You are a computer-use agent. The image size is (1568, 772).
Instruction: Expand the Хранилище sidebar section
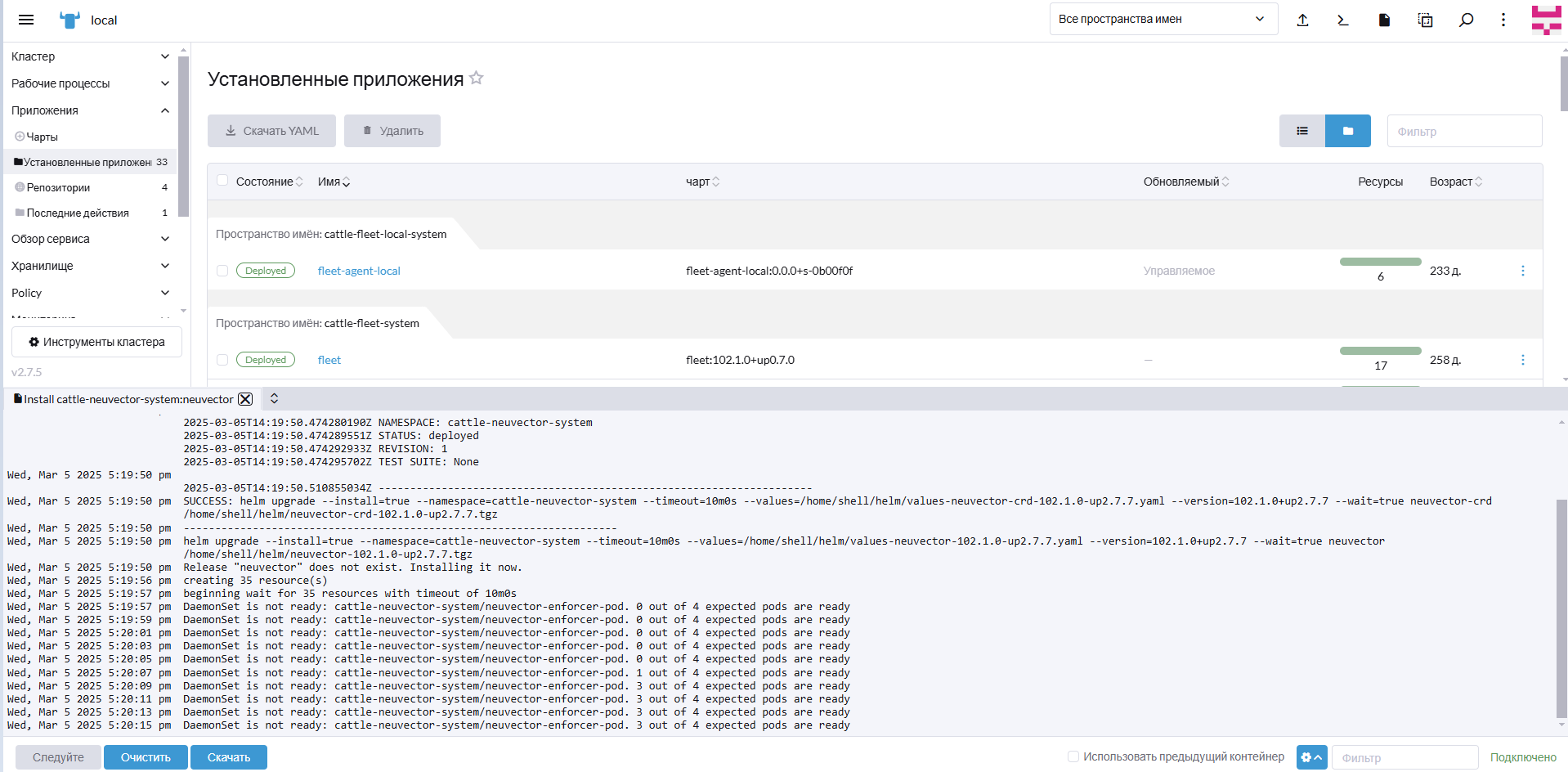90,266
